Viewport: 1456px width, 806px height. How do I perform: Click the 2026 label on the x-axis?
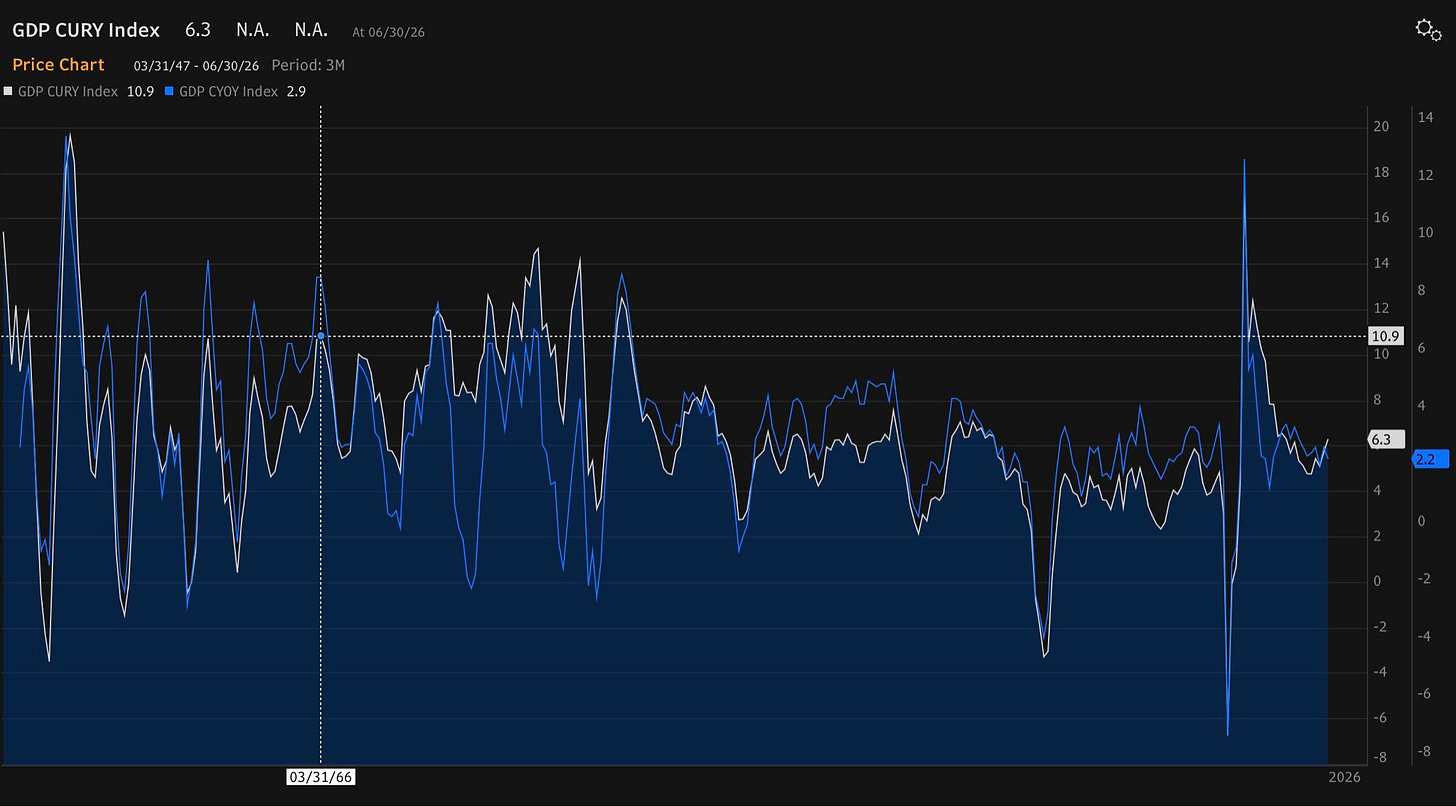point(1343,778)
